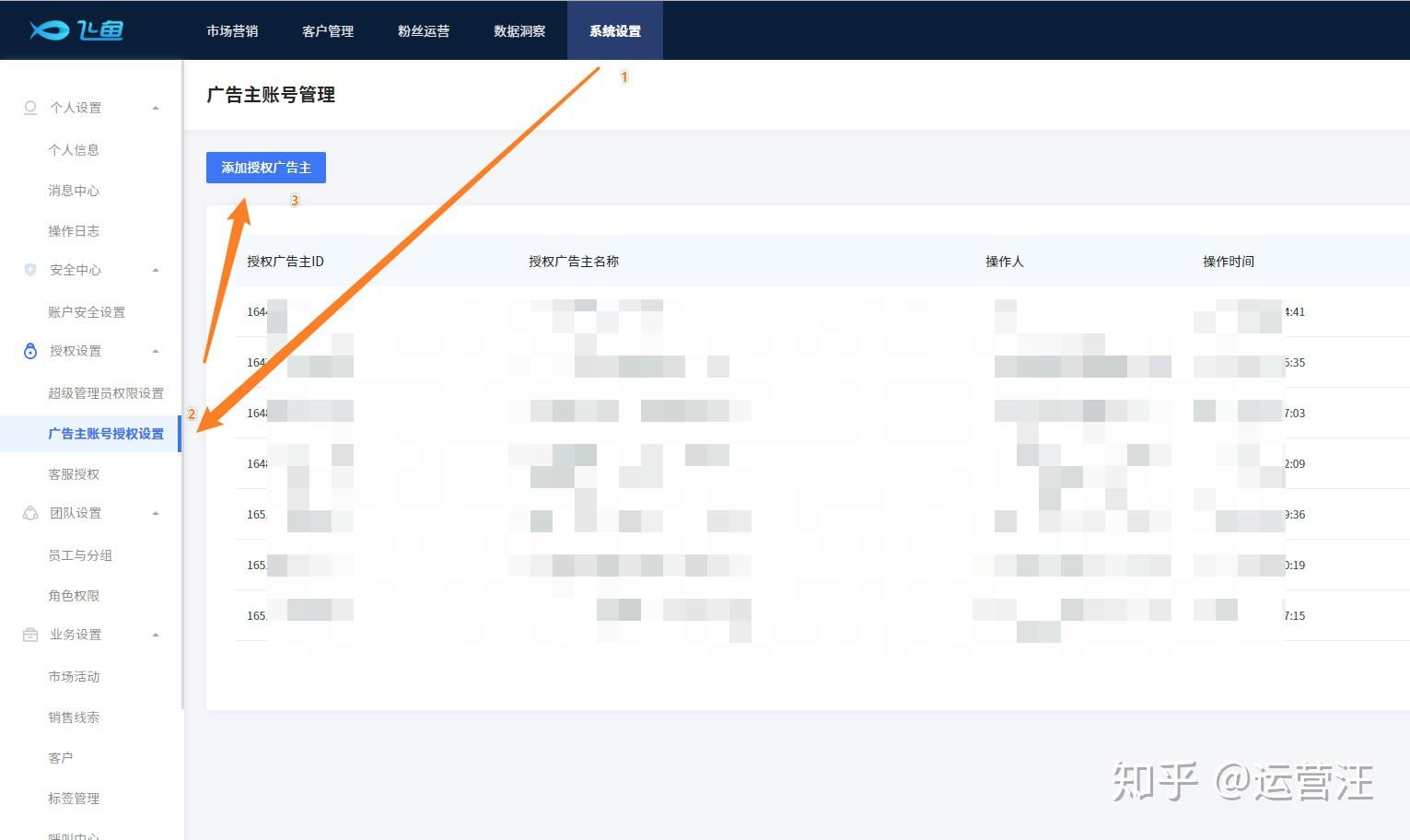Click the 授权广告主名称 column header
1410x840 pixels.
click(x=574, y=262)
